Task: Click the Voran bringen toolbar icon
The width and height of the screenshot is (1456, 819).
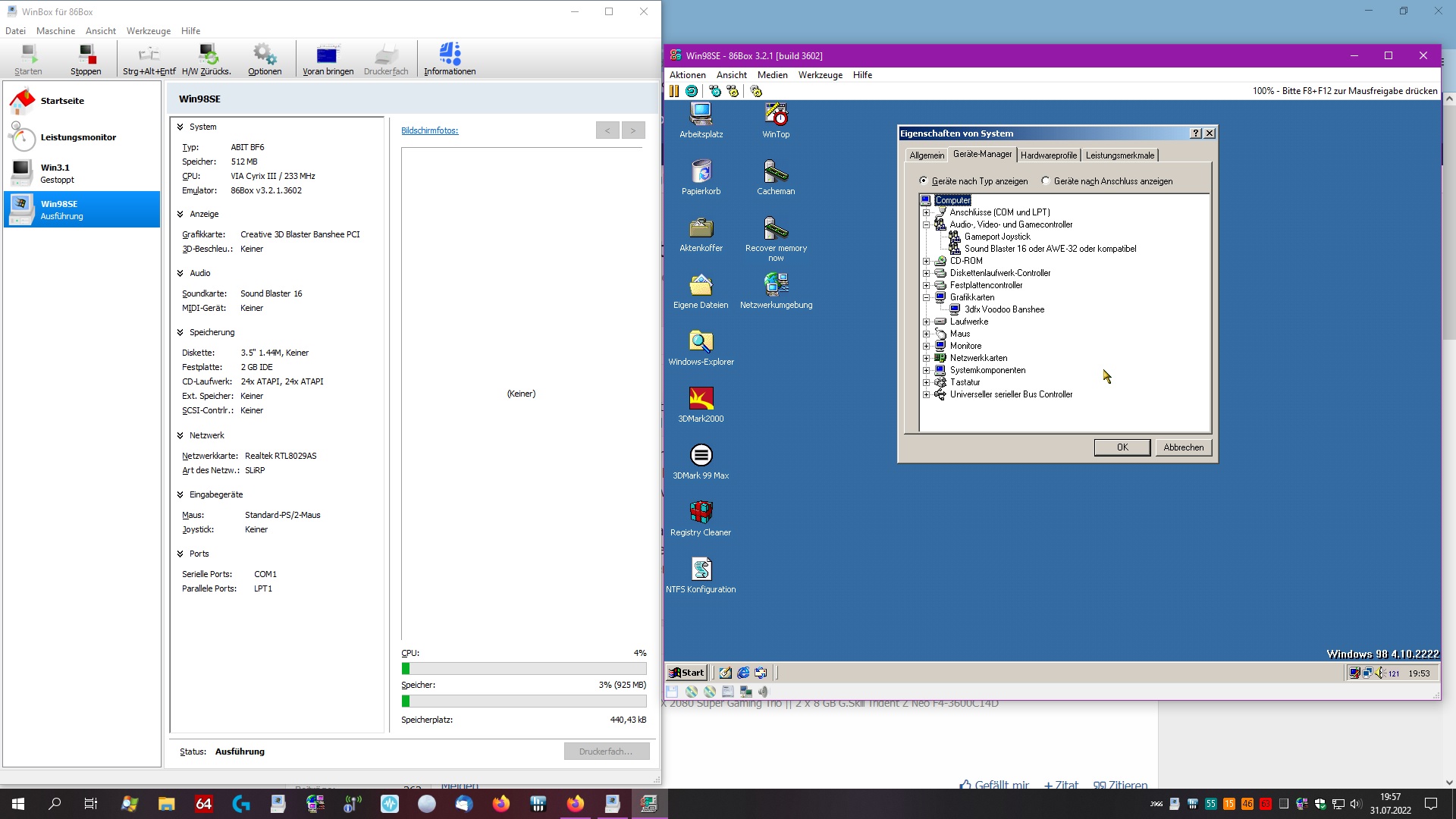Action: (x=328, y=59)
